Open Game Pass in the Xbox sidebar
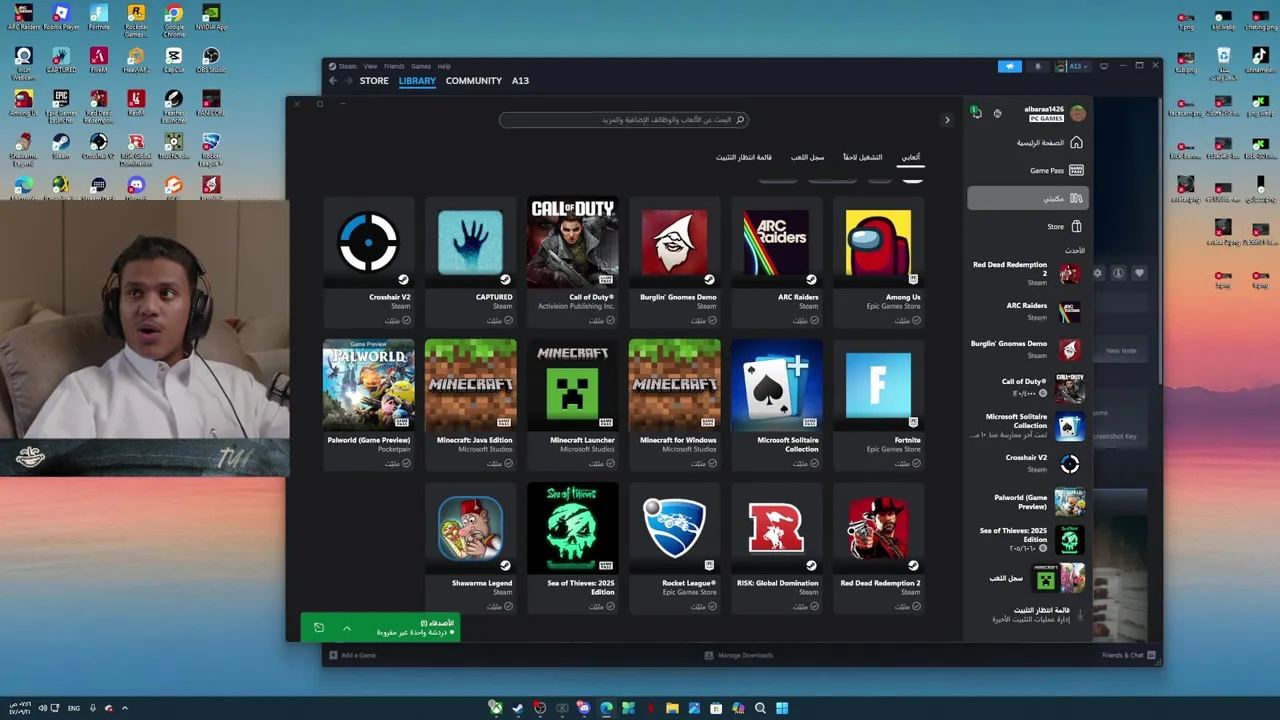This screenshot has width=1280, height=720. pos(1026,170)
